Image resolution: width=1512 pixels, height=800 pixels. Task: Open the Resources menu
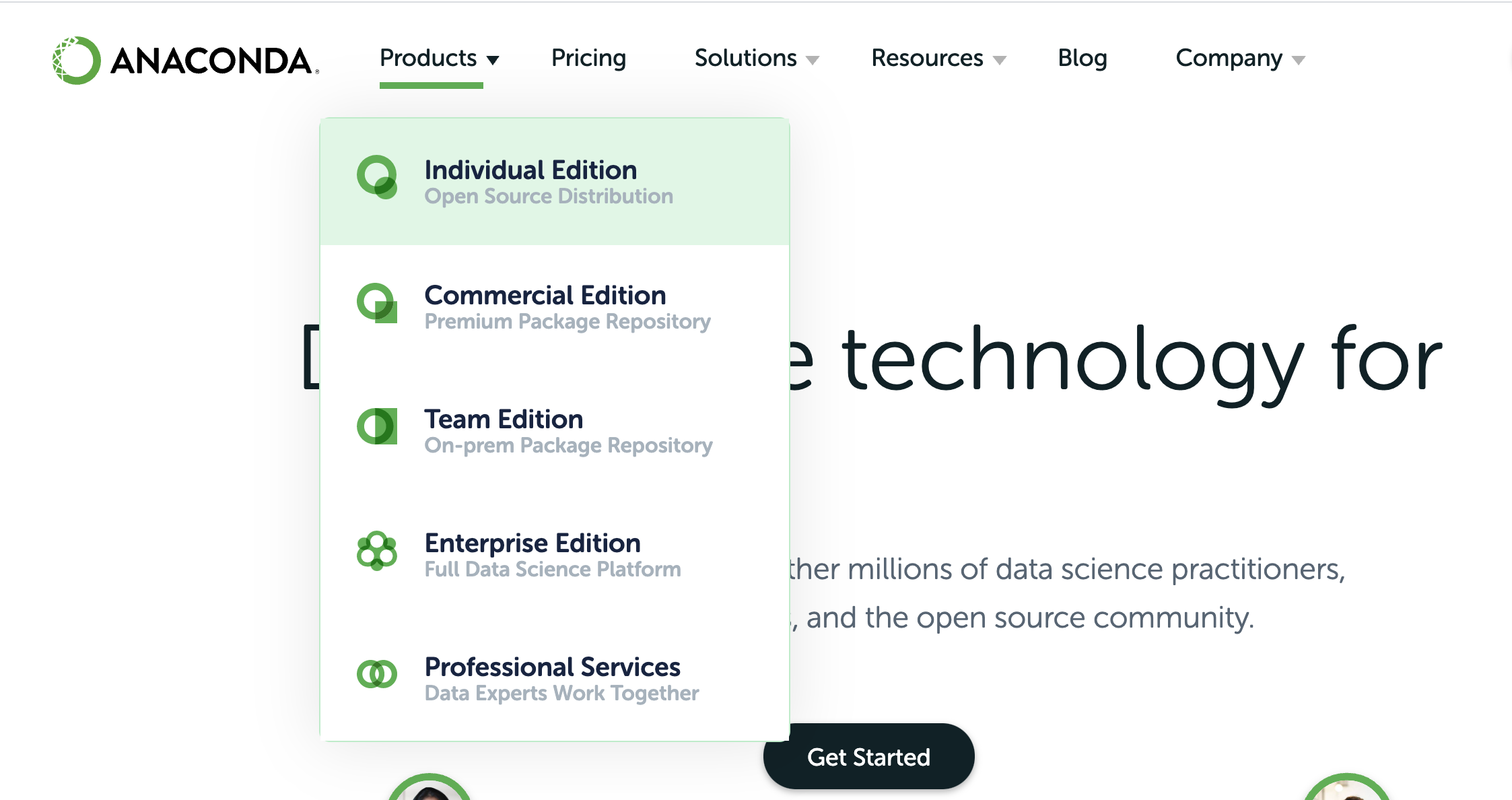click(927, 58)
